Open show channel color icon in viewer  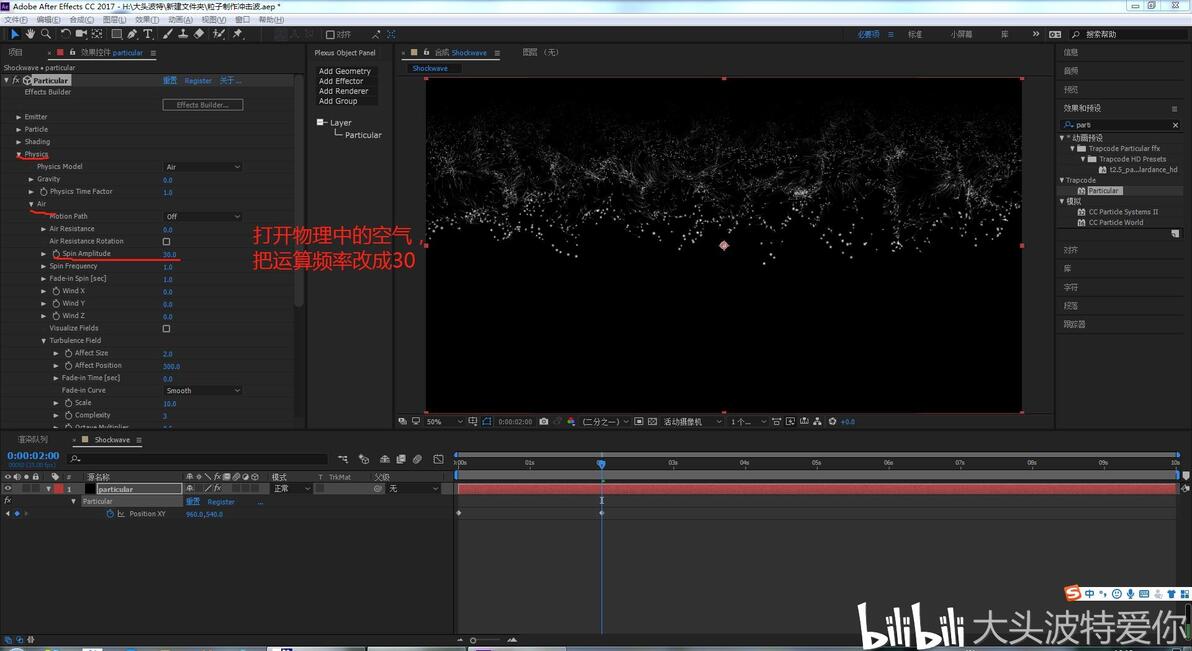[x=571, y=421]
